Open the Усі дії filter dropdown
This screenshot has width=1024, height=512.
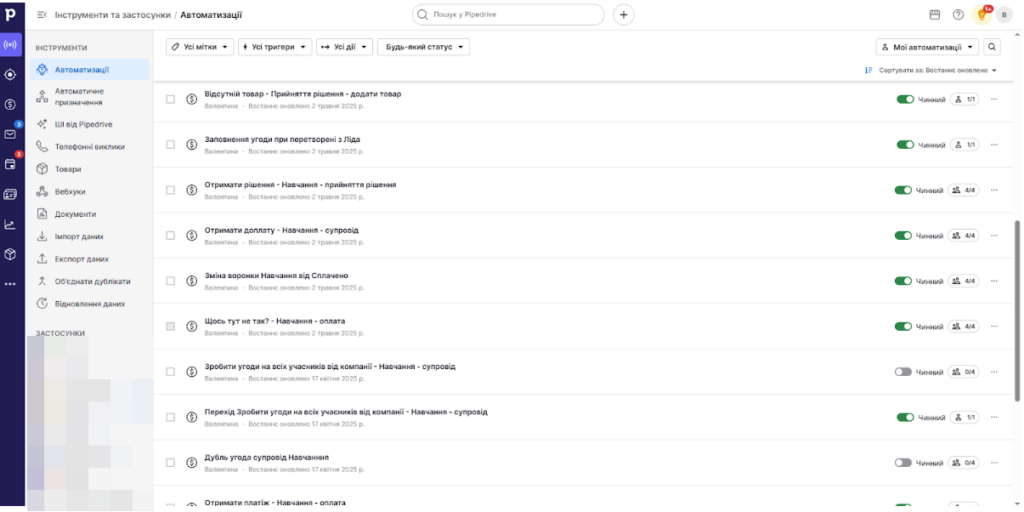tap(344, 47)
